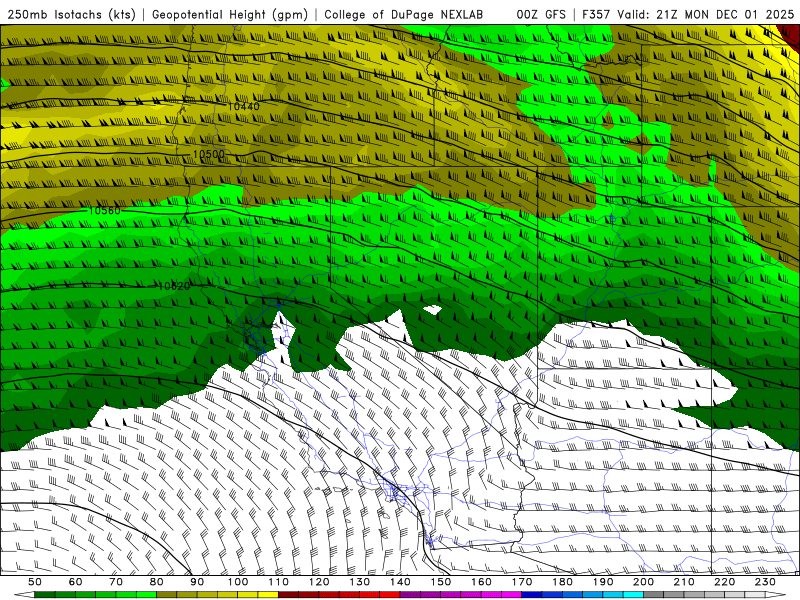Click the '00Z GFS' model run label

541,14
